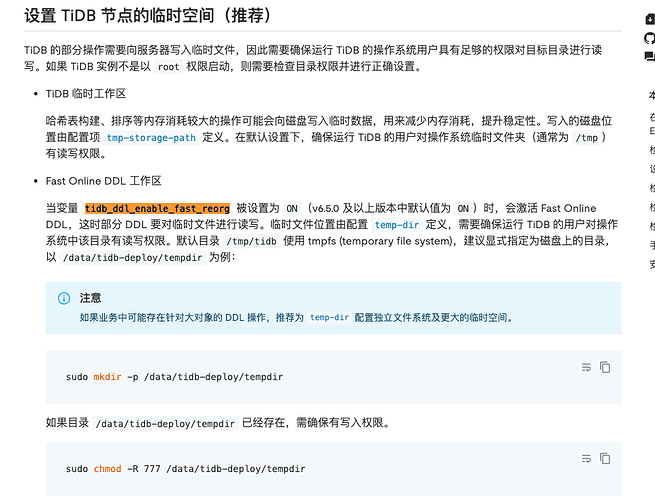Screen dimensions: 655x499
Task: Click the feedback chat icon at page edge
Action: coord(650,56)
